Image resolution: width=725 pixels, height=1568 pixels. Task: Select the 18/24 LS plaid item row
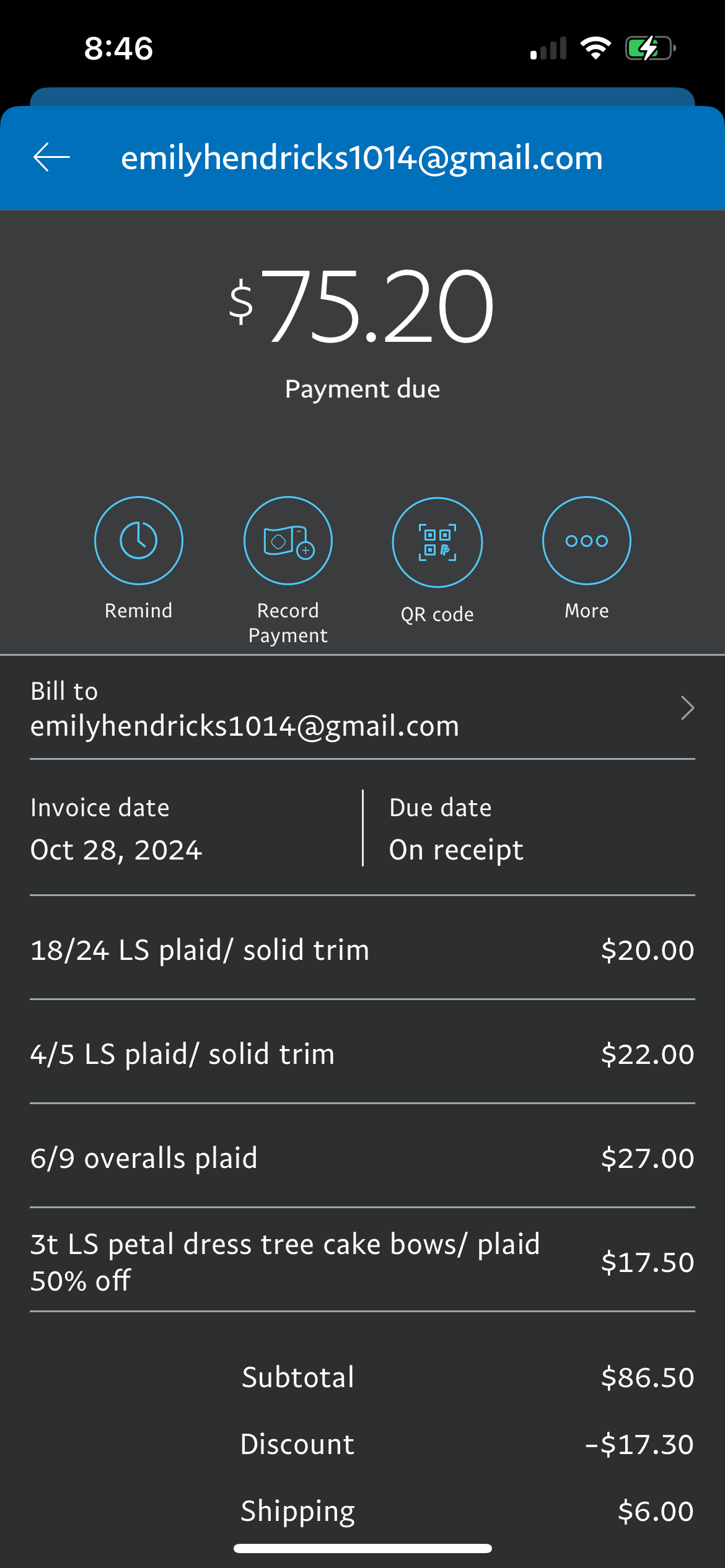362,949
